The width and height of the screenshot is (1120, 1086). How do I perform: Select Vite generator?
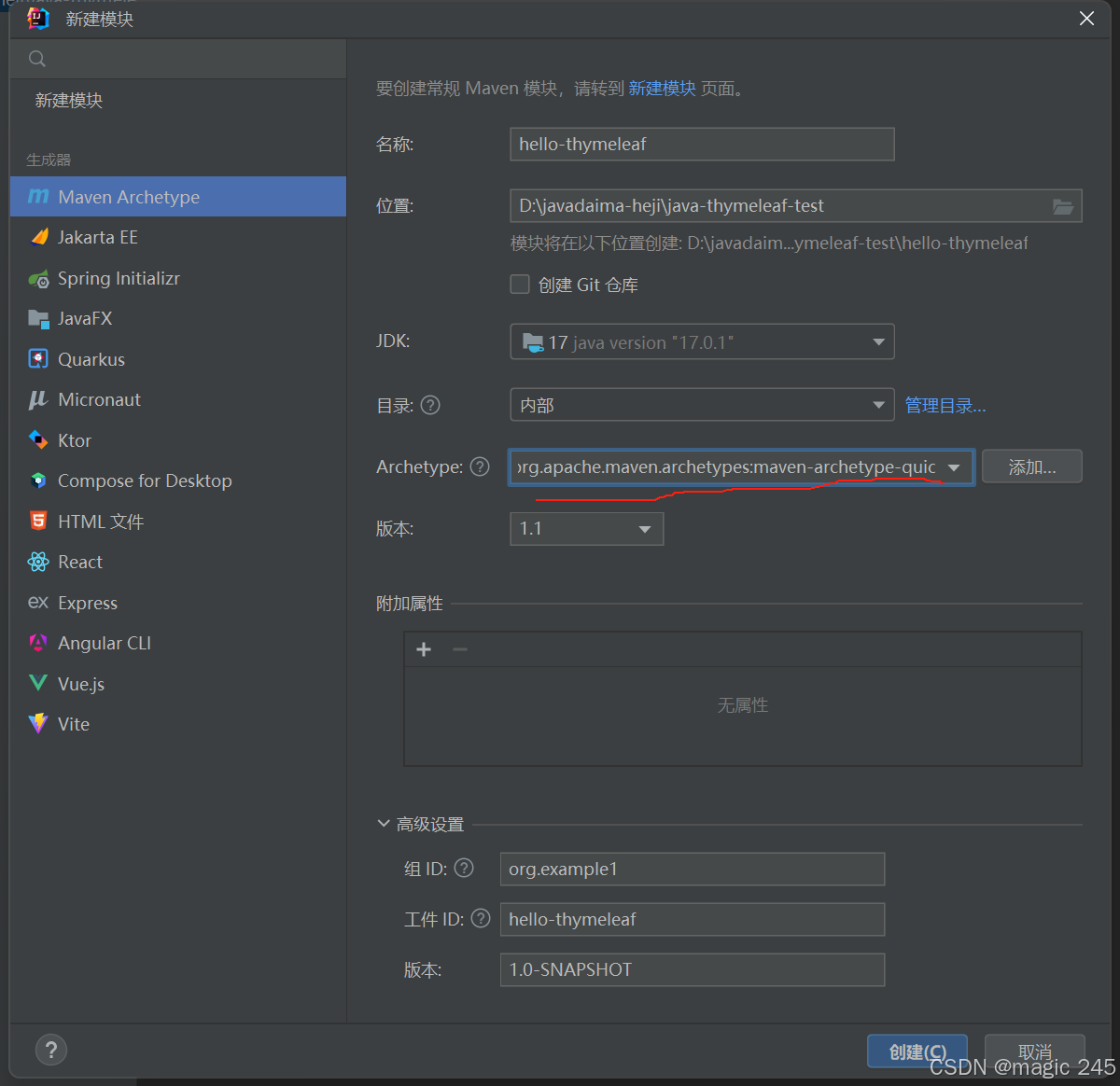tap(178, 724)
